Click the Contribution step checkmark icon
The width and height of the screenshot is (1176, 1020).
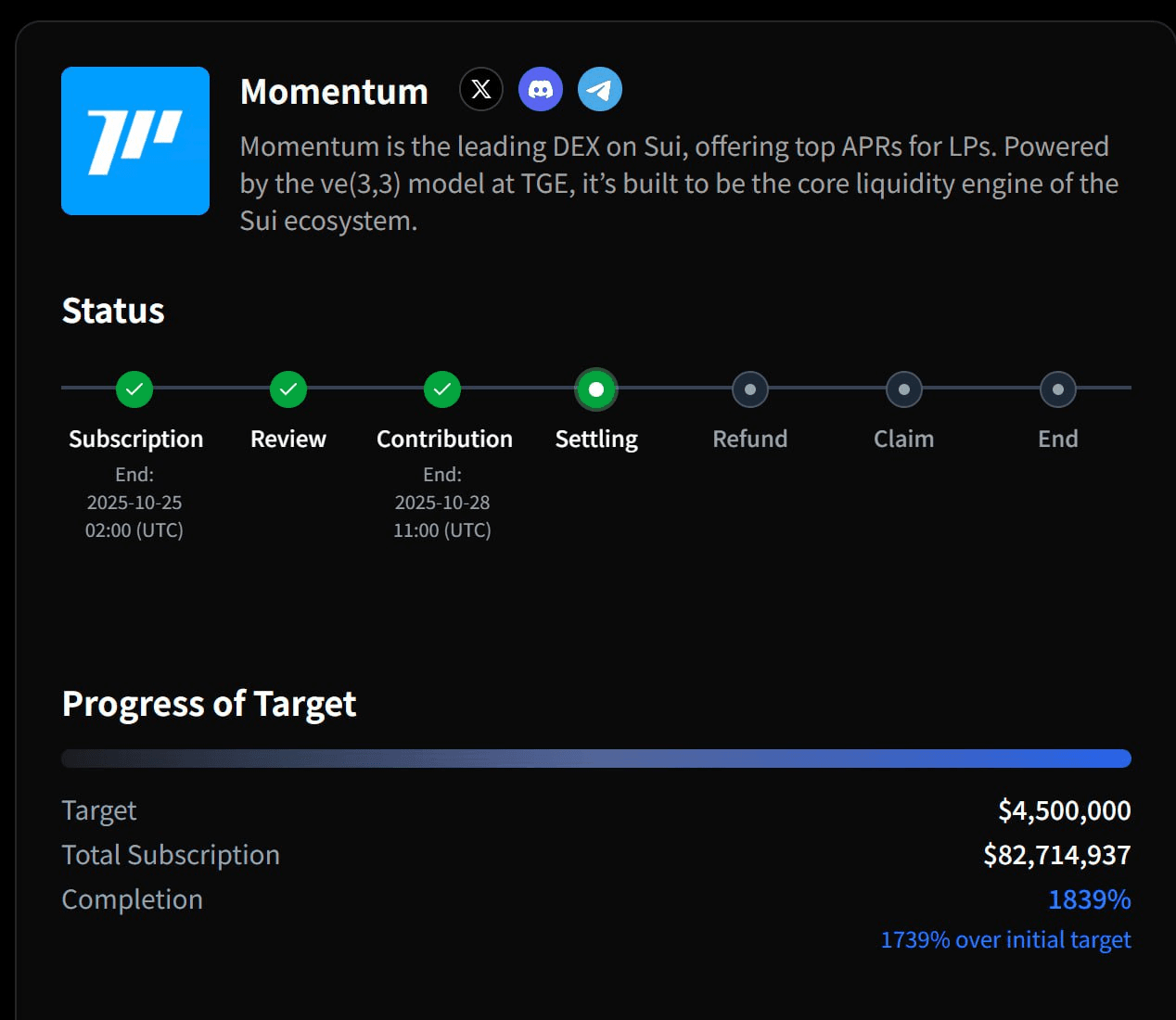(x=442, y=389)
